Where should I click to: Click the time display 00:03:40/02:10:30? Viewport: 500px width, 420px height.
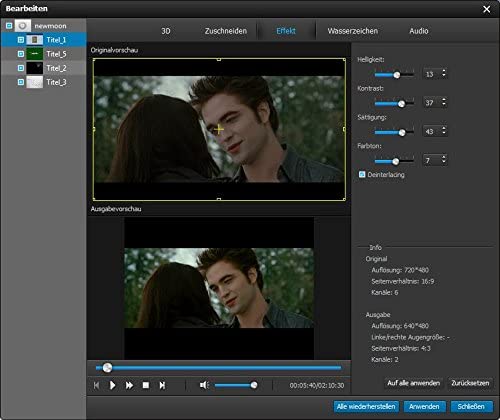(x=317, y=386)
